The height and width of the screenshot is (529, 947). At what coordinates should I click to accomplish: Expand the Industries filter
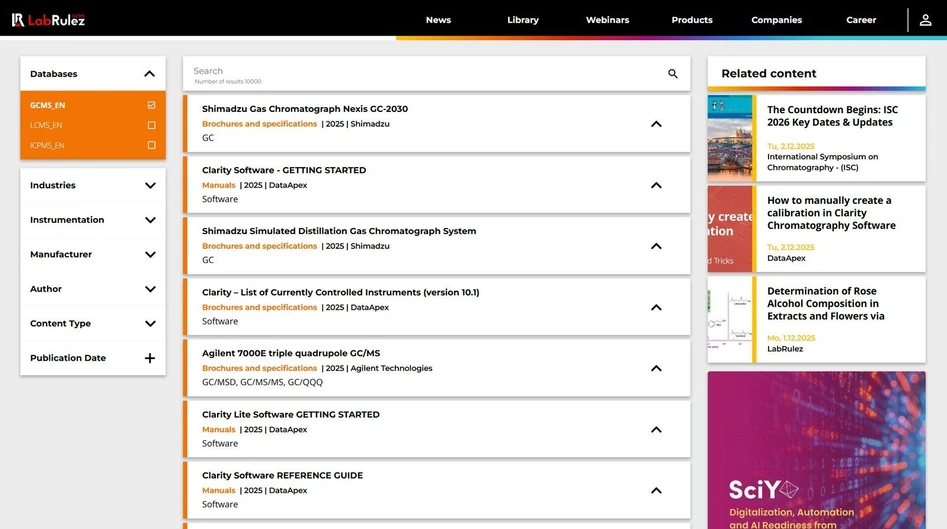150,185
